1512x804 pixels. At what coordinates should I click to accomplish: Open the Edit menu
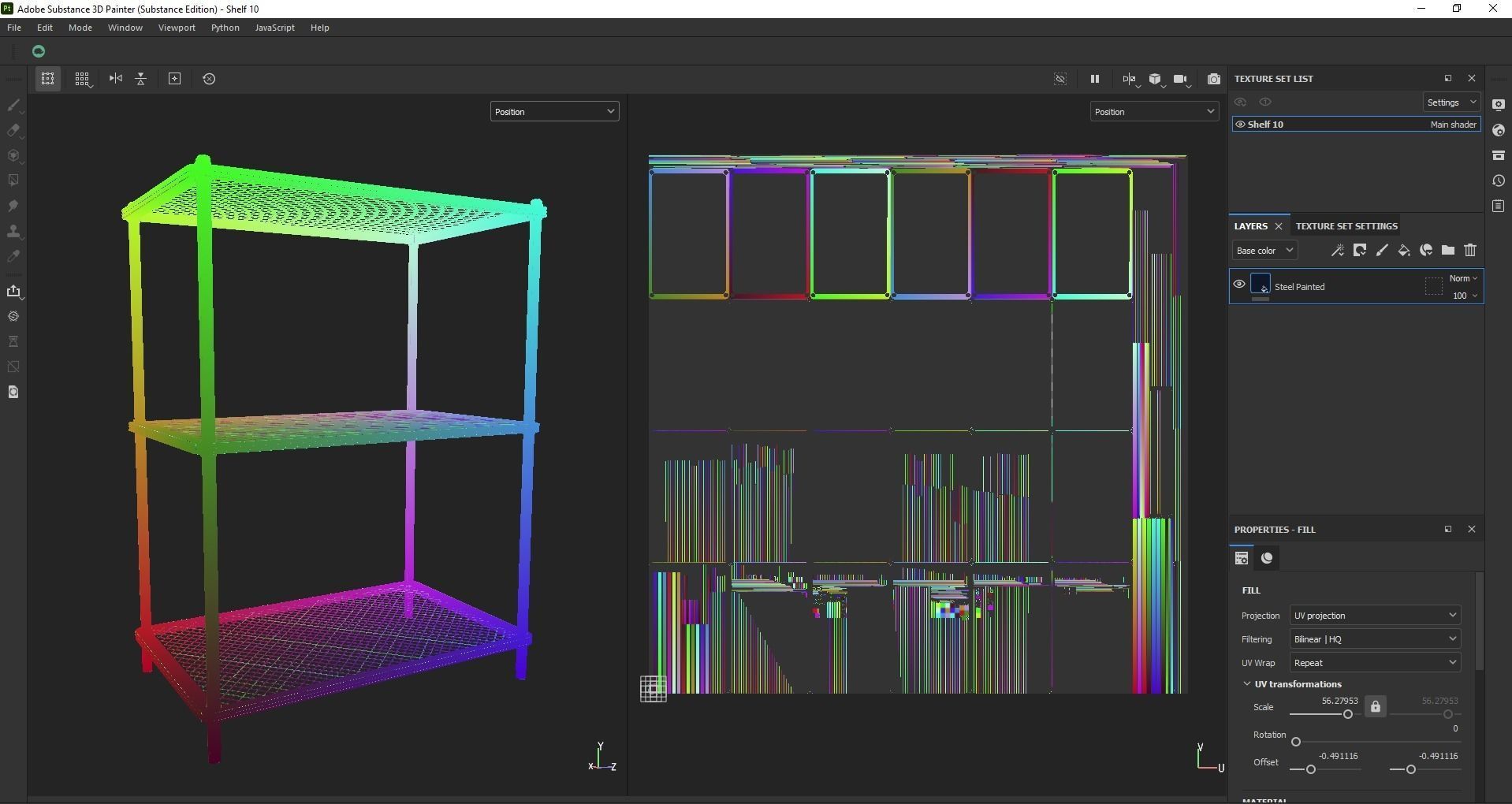[x=45, y=28]
